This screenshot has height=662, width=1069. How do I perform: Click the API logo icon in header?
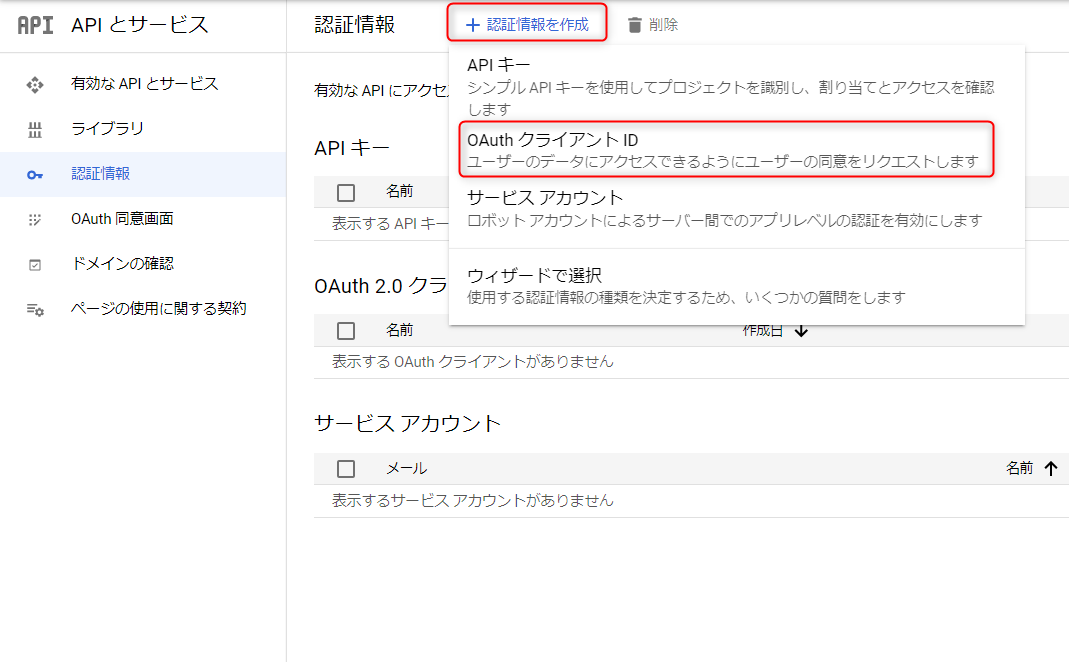pyautogui.click(x=35, y=26)
